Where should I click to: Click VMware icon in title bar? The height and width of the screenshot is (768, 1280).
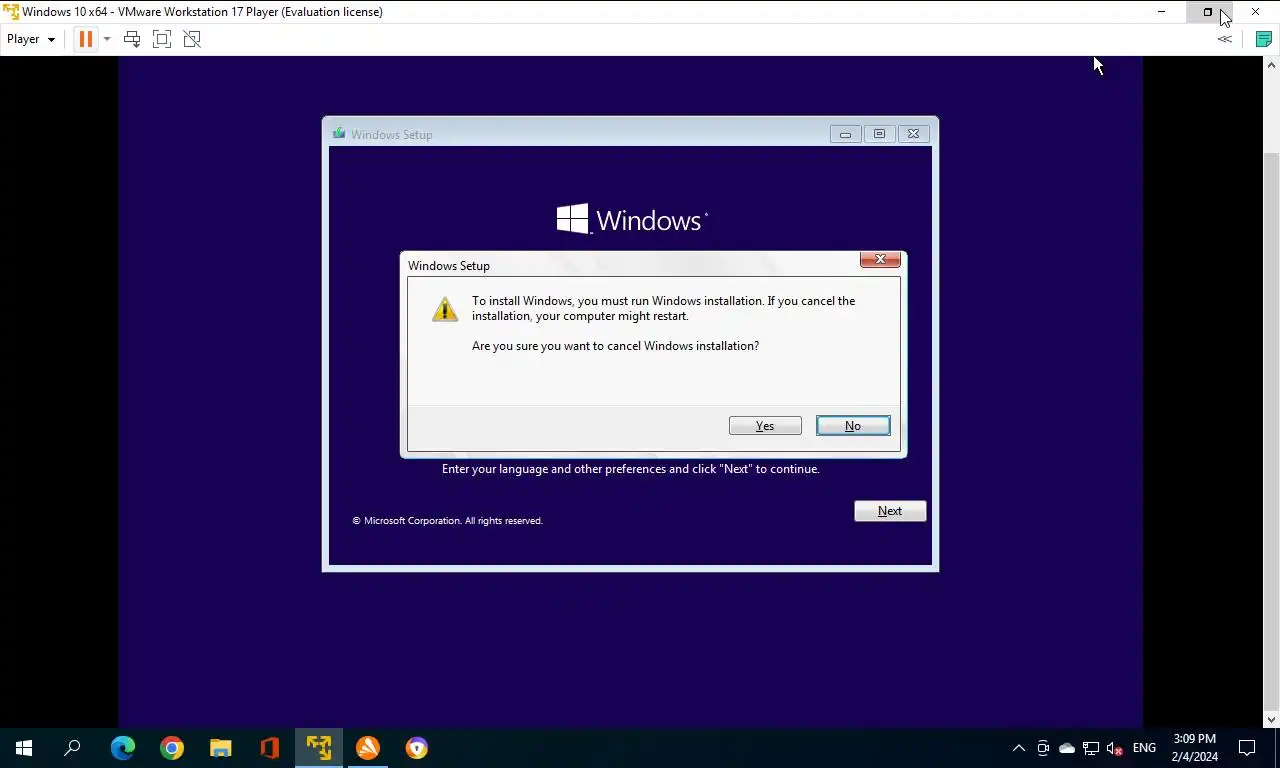click(x=10, y=12)
